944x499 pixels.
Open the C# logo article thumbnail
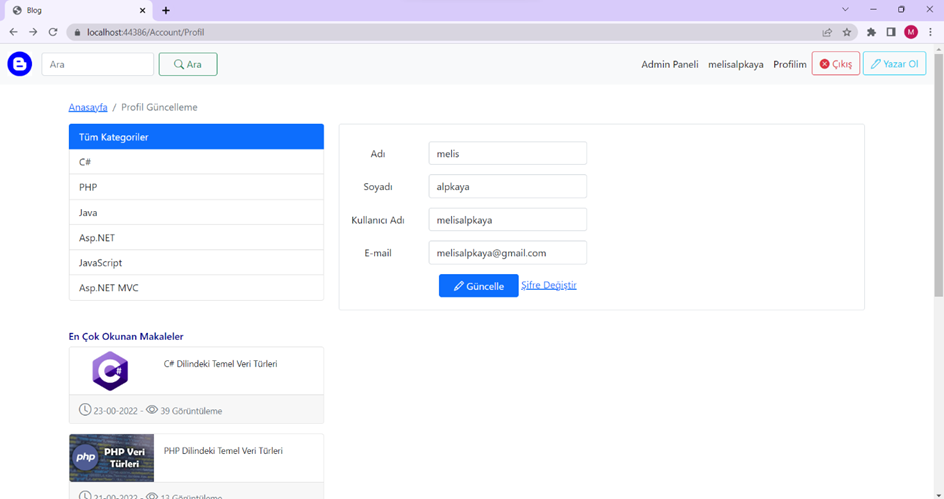[x=110, y=371]
